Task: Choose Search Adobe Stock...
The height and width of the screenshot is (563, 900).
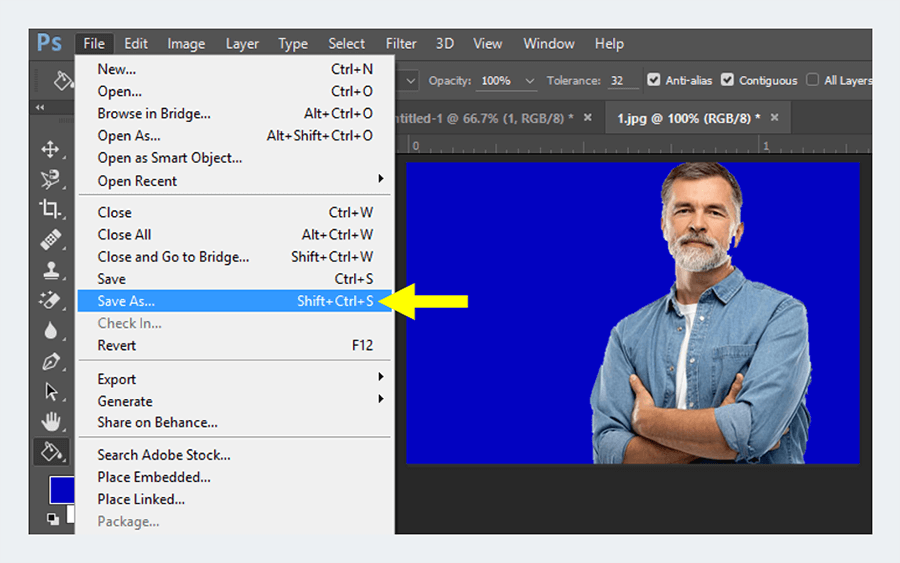Action: 235,455
